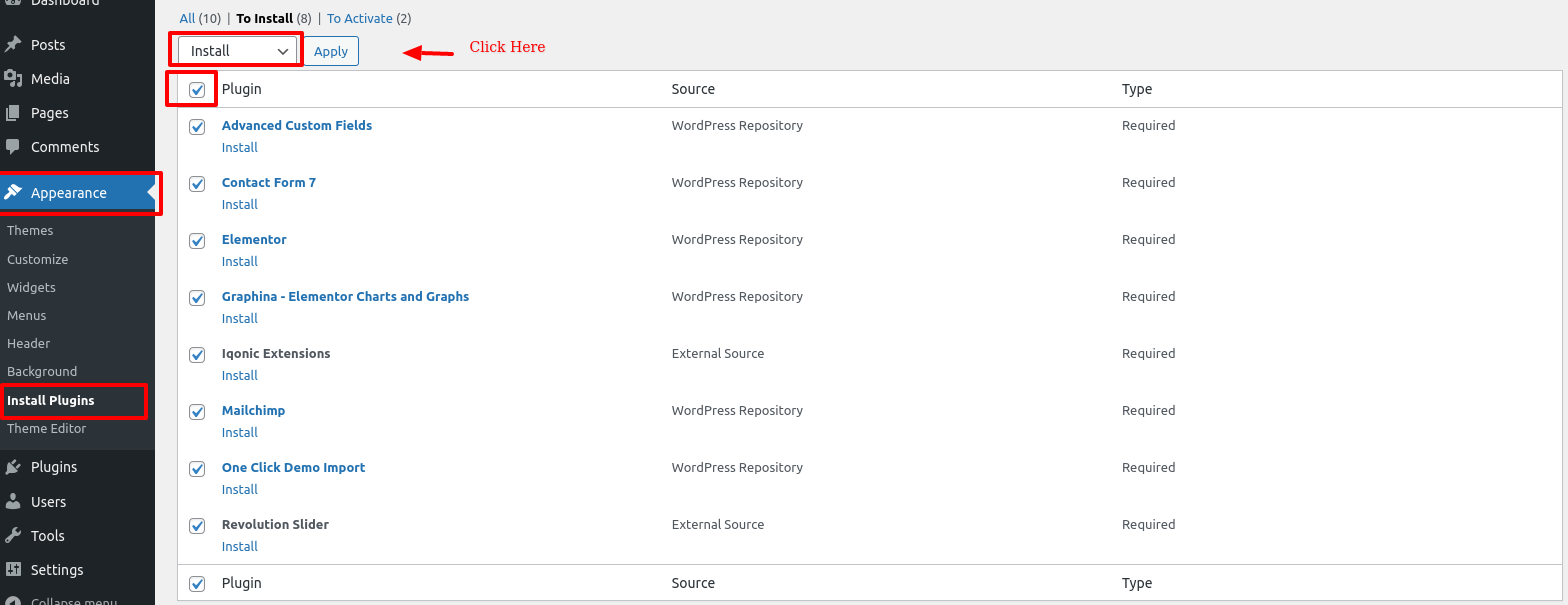Uncheck the Revolution Slider checkbox

pos(197,526)
